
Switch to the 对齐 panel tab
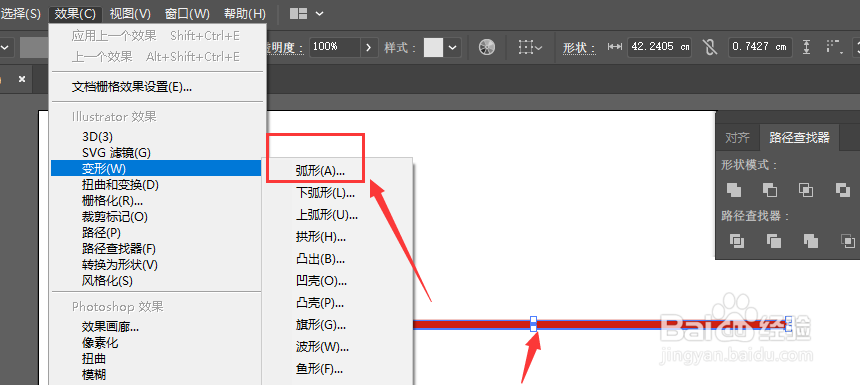(x=737, y=138)
